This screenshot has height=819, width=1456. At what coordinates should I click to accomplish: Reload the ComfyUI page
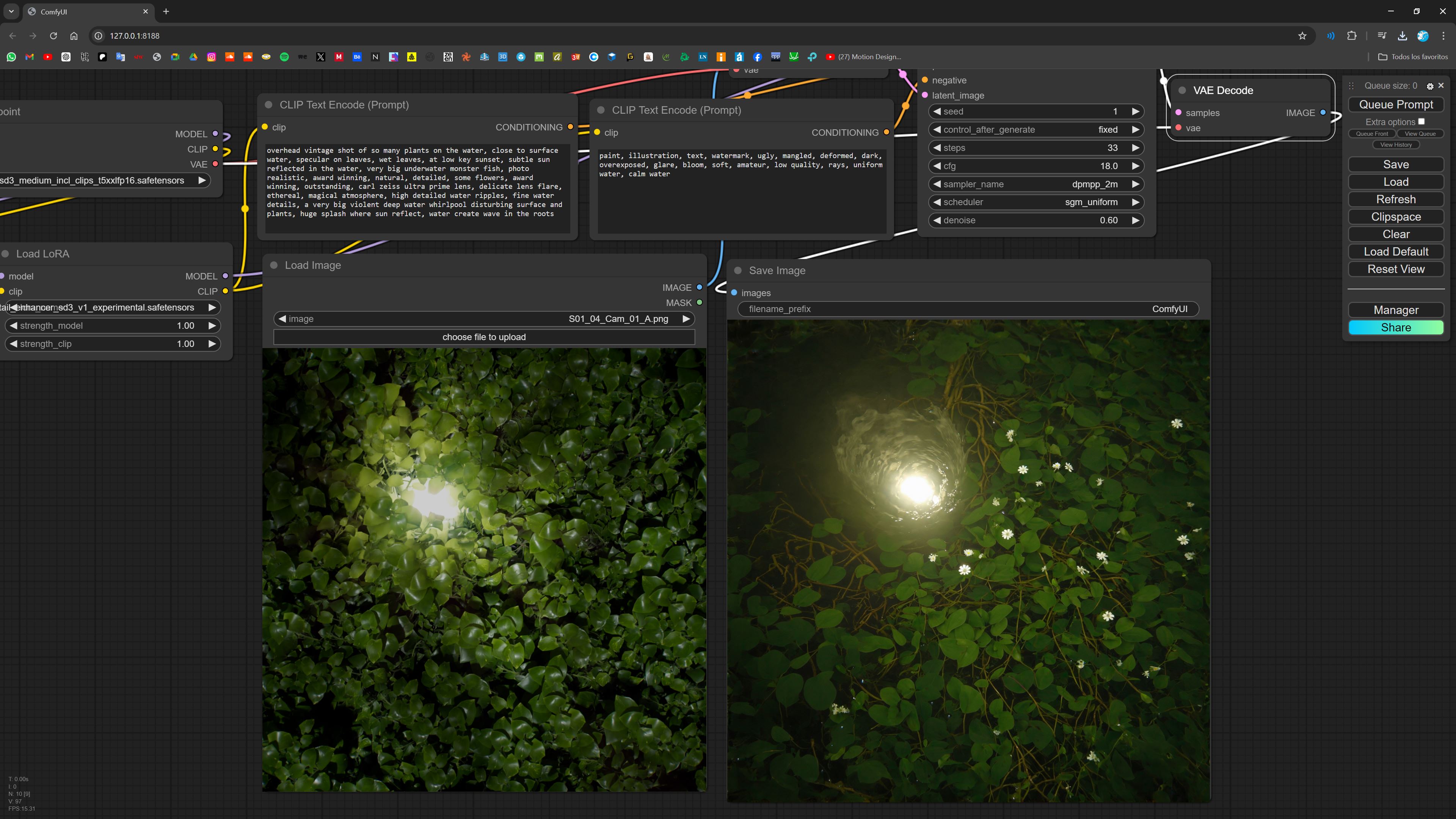(x=53, y=36)
